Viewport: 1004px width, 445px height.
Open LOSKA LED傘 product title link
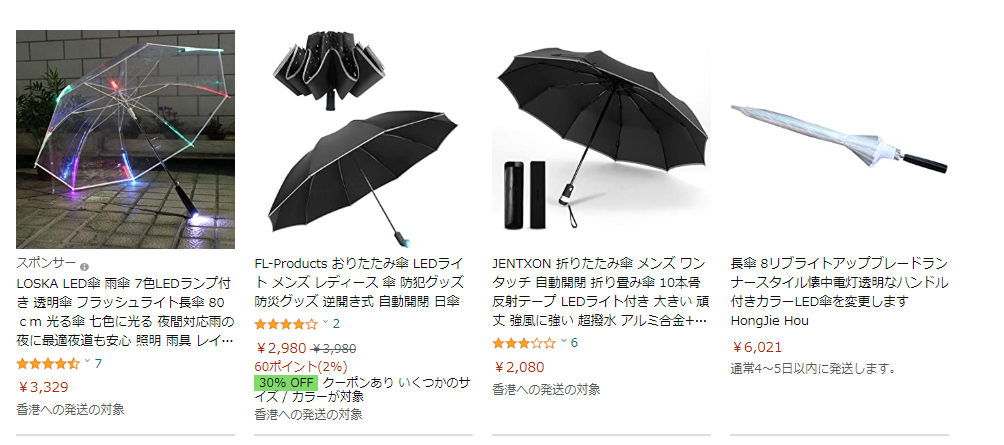click(x=126, y=312)
